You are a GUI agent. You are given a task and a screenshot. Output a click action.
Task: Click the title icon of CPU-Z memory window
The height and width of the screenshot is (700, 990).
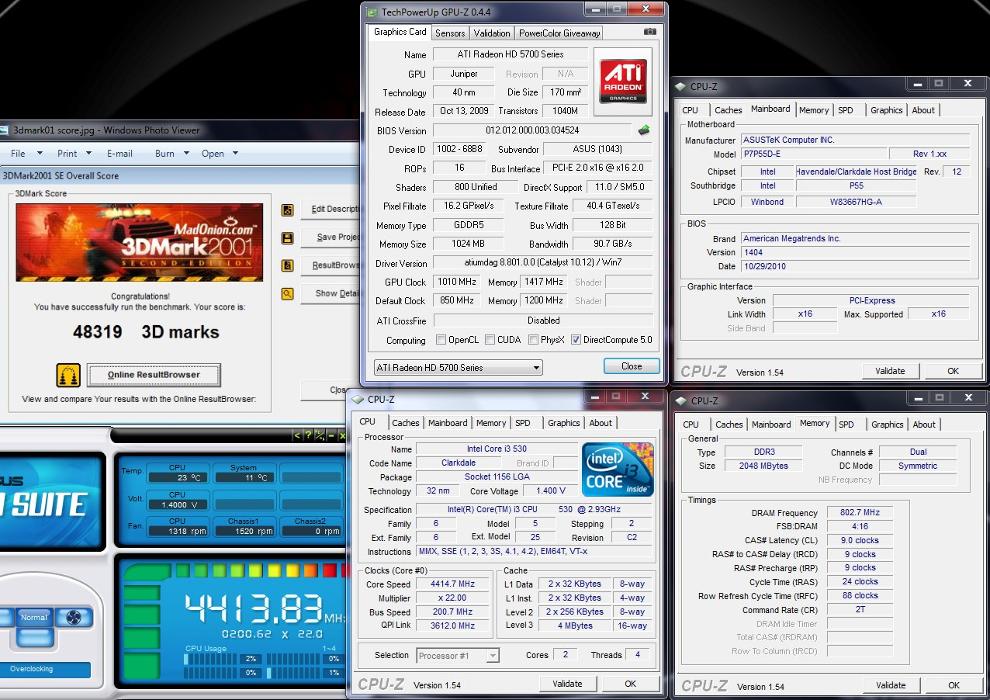pos(681,401)
